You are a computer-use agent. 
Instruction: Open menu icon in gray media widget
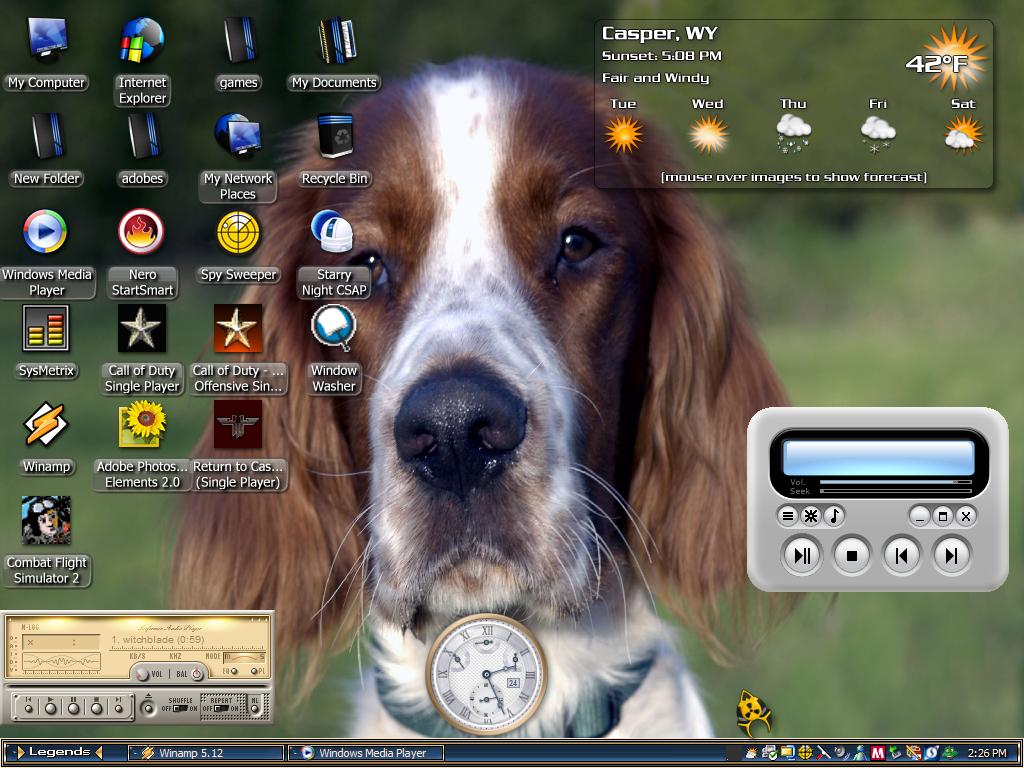click(788, 517)
